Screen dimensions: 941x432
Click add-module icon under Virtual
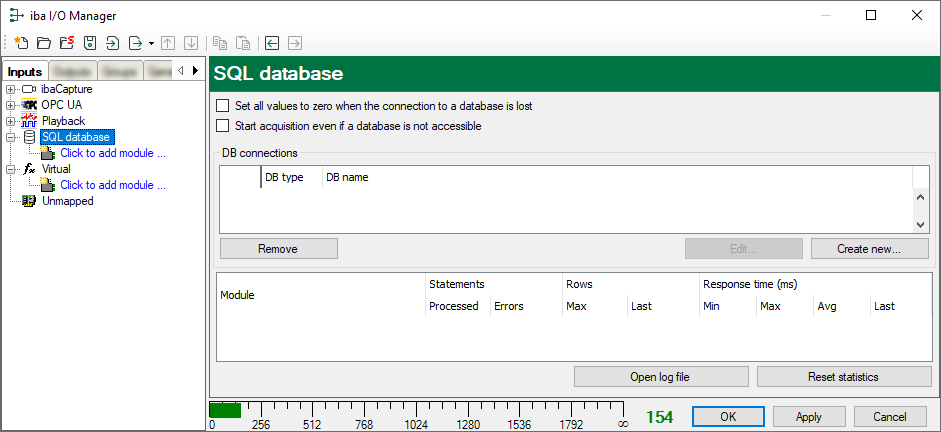coord(47,185)
